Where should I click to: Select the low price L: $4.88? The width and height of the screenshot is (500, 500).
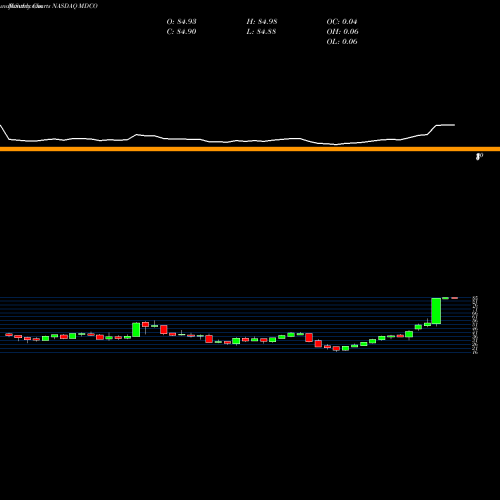pyautogui.click(x=261, y=32)
